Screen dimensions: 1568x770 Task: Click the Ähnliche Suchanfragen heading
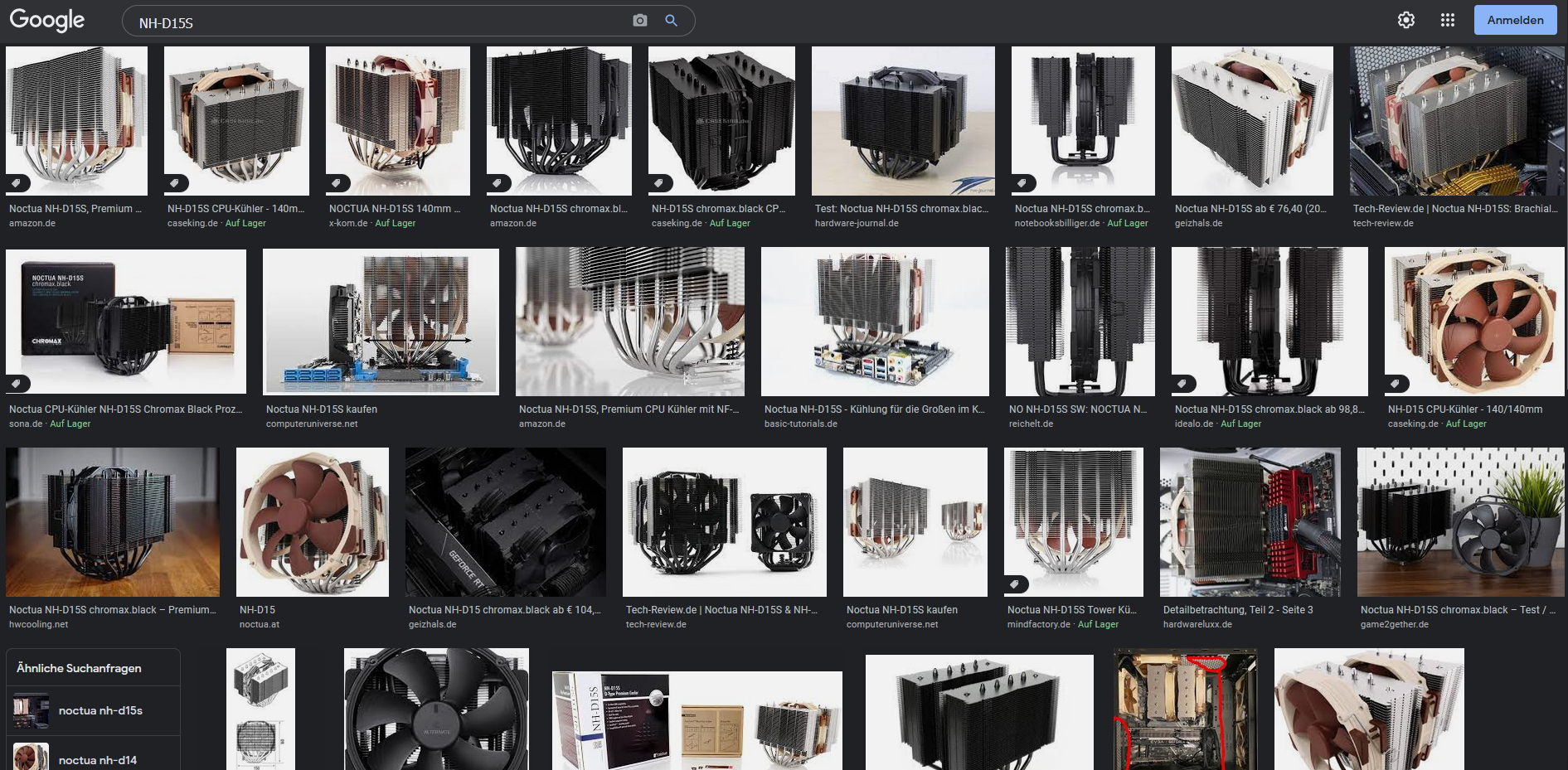pyautogui.click(x=79, y=668)
